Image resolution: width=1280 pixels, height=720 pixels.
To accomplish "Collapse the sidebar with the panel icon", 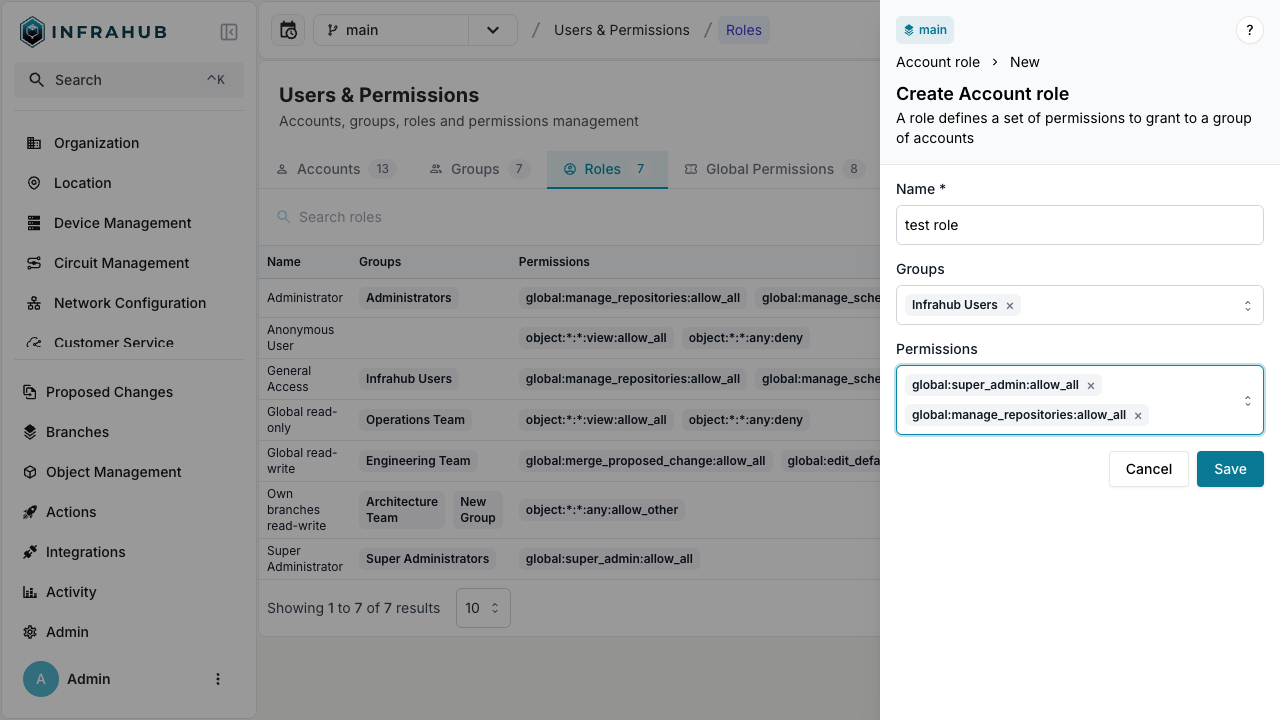I will pyautogui.click(x=229, y=32).
